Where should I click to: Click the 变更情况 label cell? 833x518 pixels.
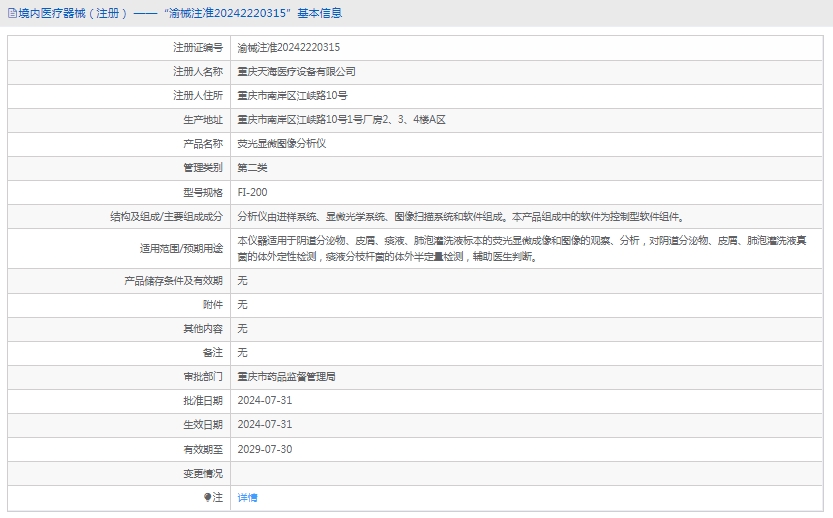[202, 473]
